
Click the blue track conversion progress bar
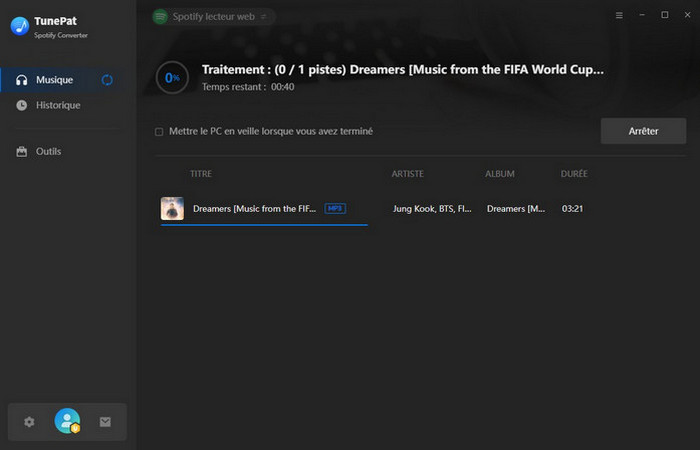point(264,224)
